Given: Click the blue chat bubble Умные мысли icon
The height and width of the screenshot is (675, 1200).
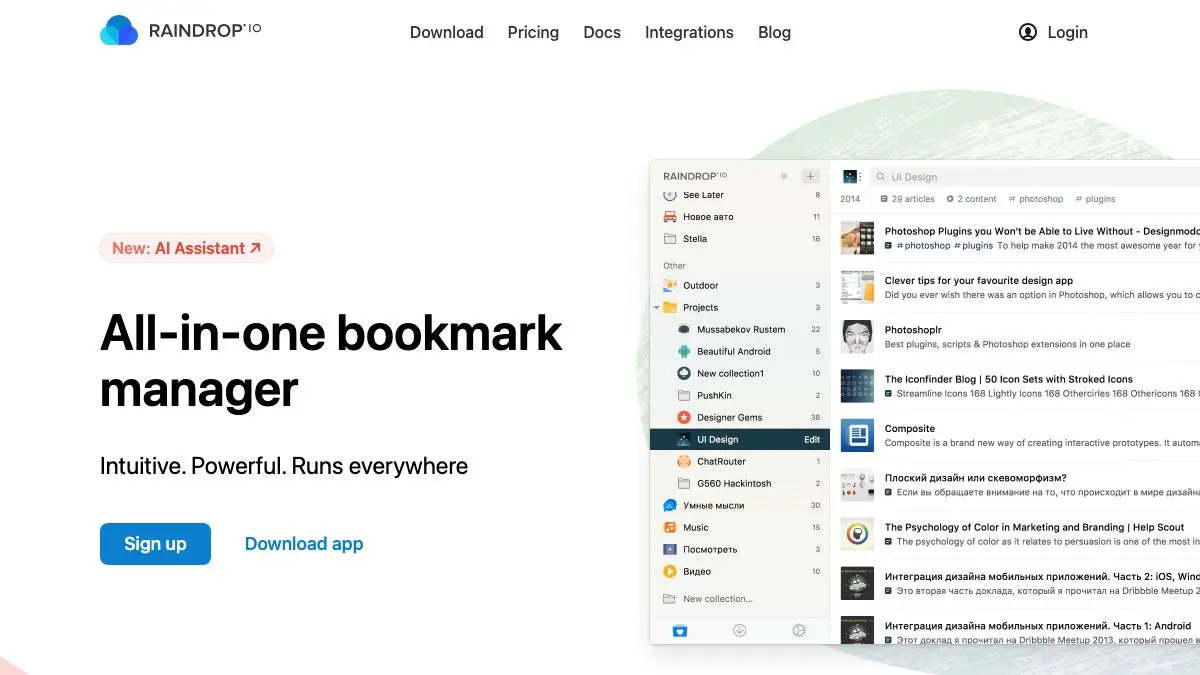Looking at the screenshot, I should tap(670, 506).
